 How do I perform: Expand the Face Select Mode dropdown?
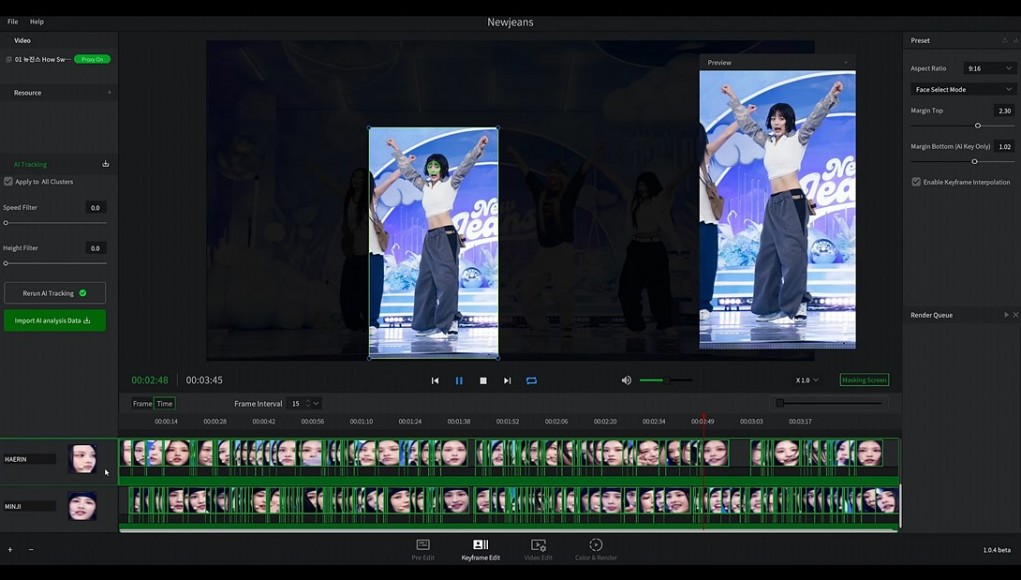[962, 89]
